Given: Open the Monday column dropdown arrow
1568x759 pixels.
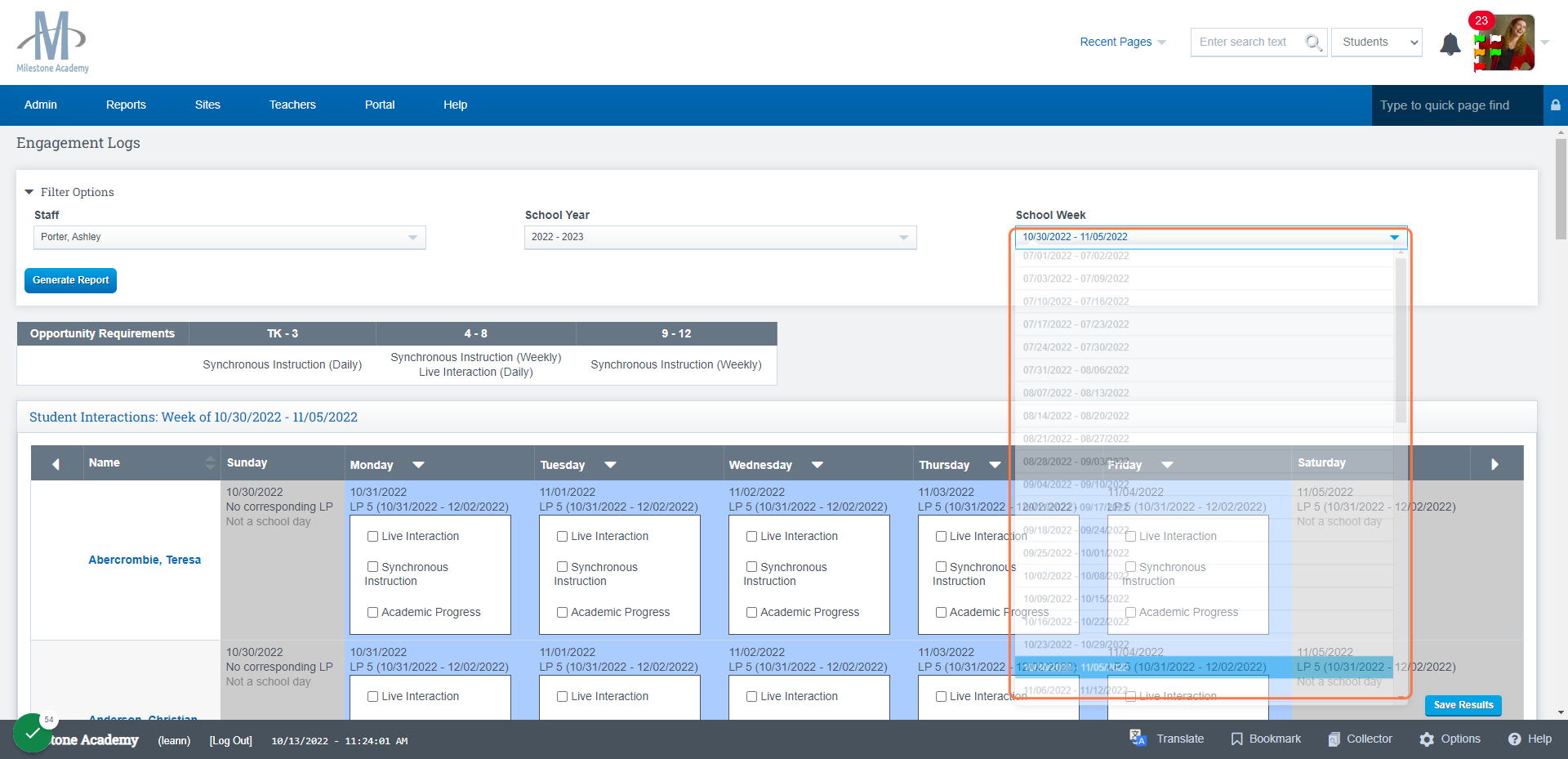Looking at the screenshot, I should (418, 465).
